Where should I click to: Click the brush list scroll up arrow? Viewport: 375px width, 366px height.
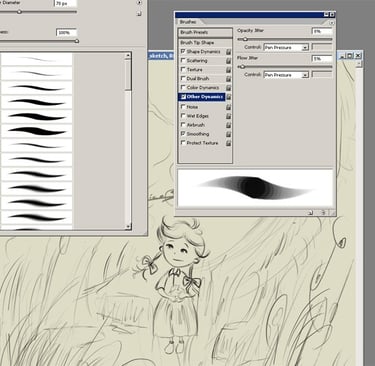coord(128,55)
